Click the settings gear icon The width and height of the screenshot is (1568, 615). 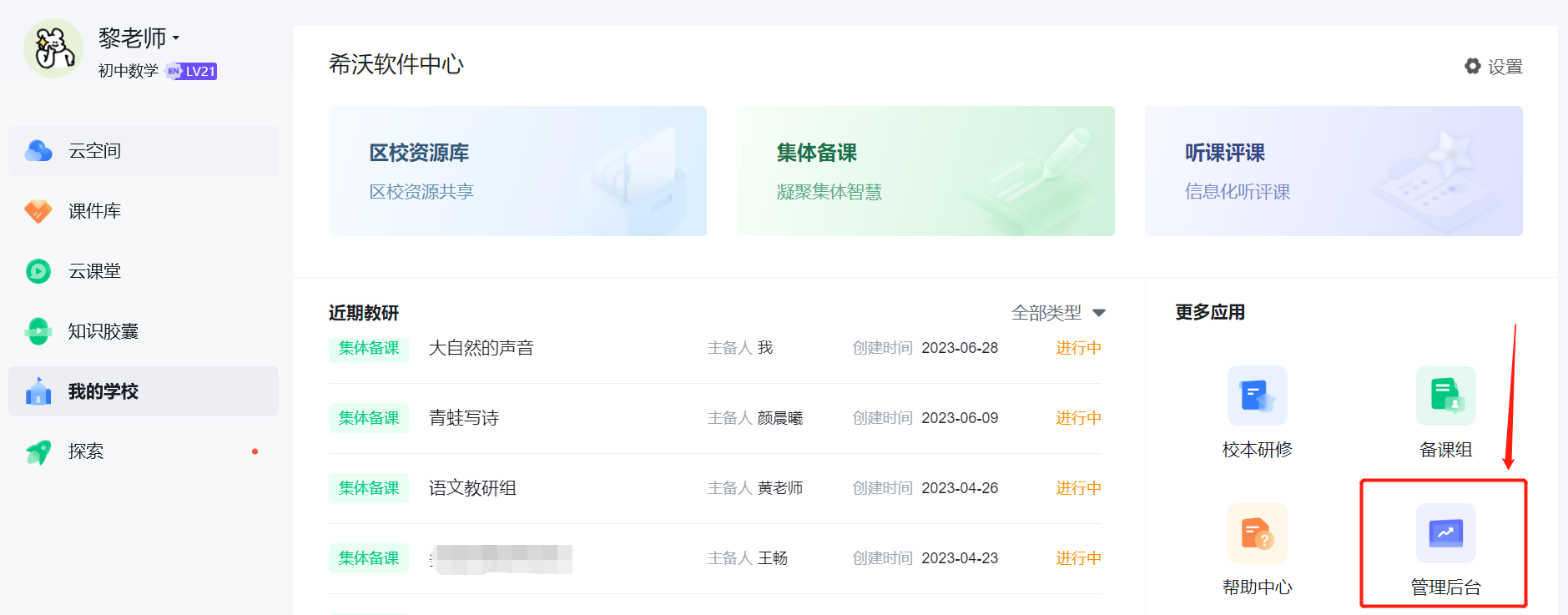pyautogui.click(x=1473, y=66)
